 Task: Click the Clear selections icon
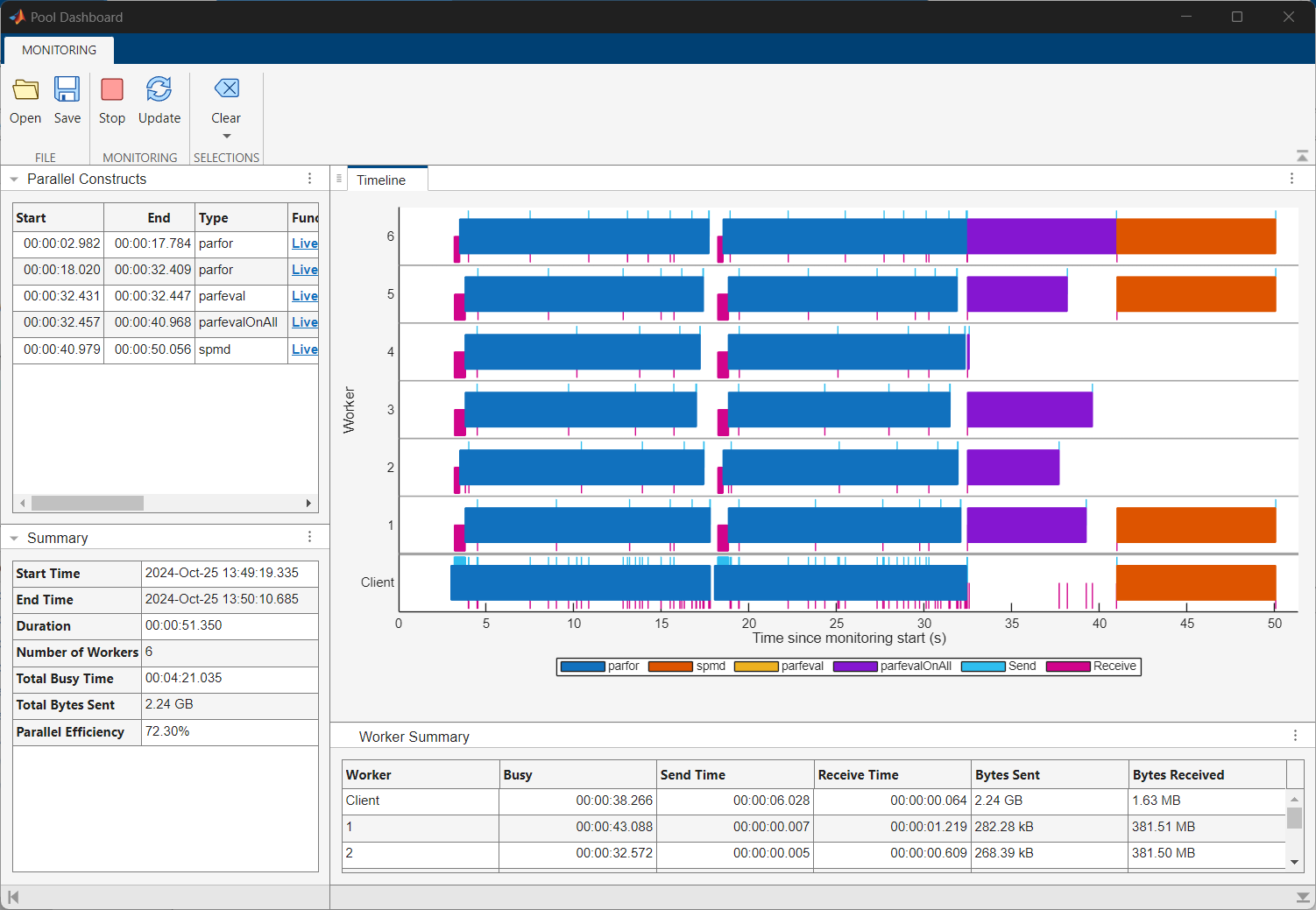pos(226,89)
